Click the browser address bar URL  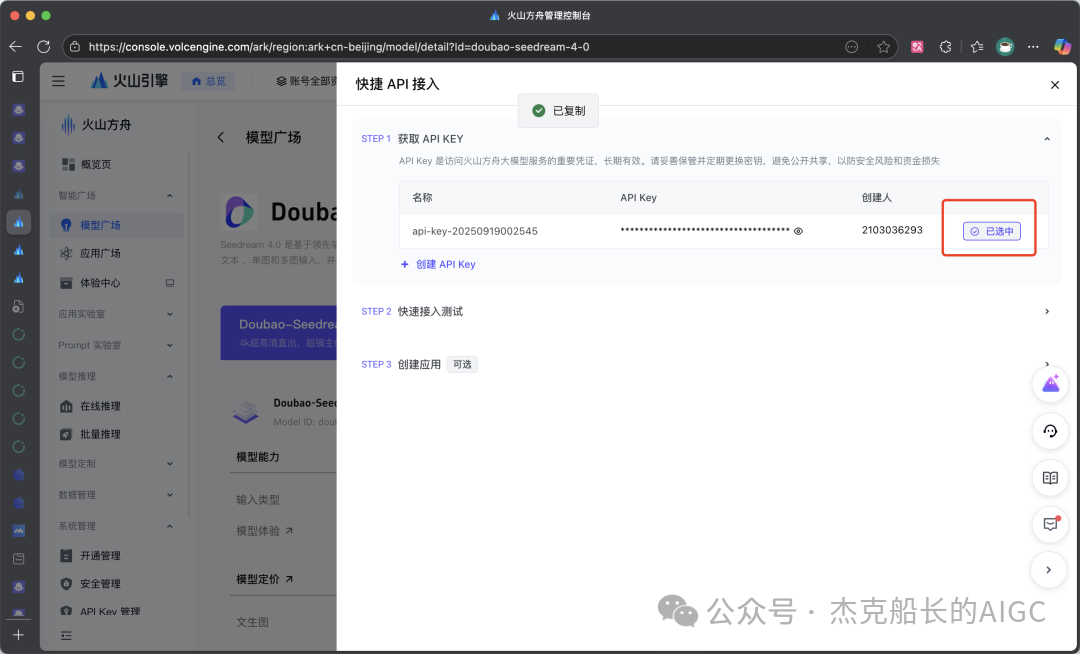click(x=339, y=47)
